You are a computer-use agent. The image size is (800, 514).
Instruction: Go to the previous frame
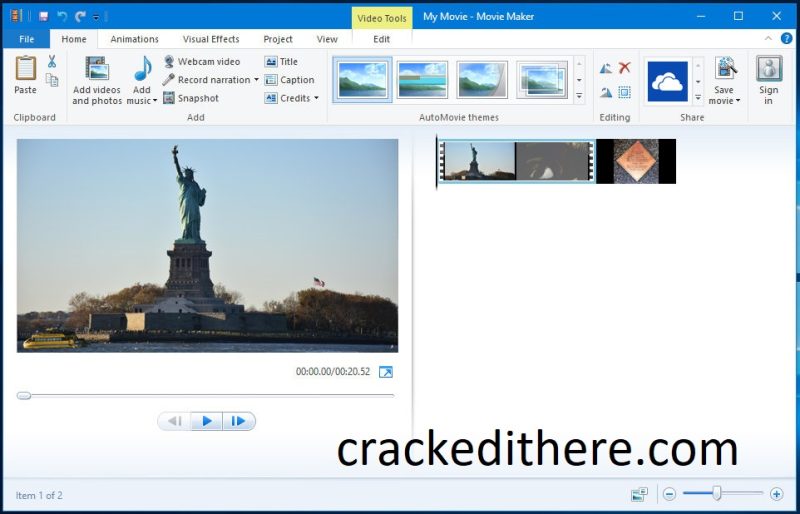(x=174, y=421)
